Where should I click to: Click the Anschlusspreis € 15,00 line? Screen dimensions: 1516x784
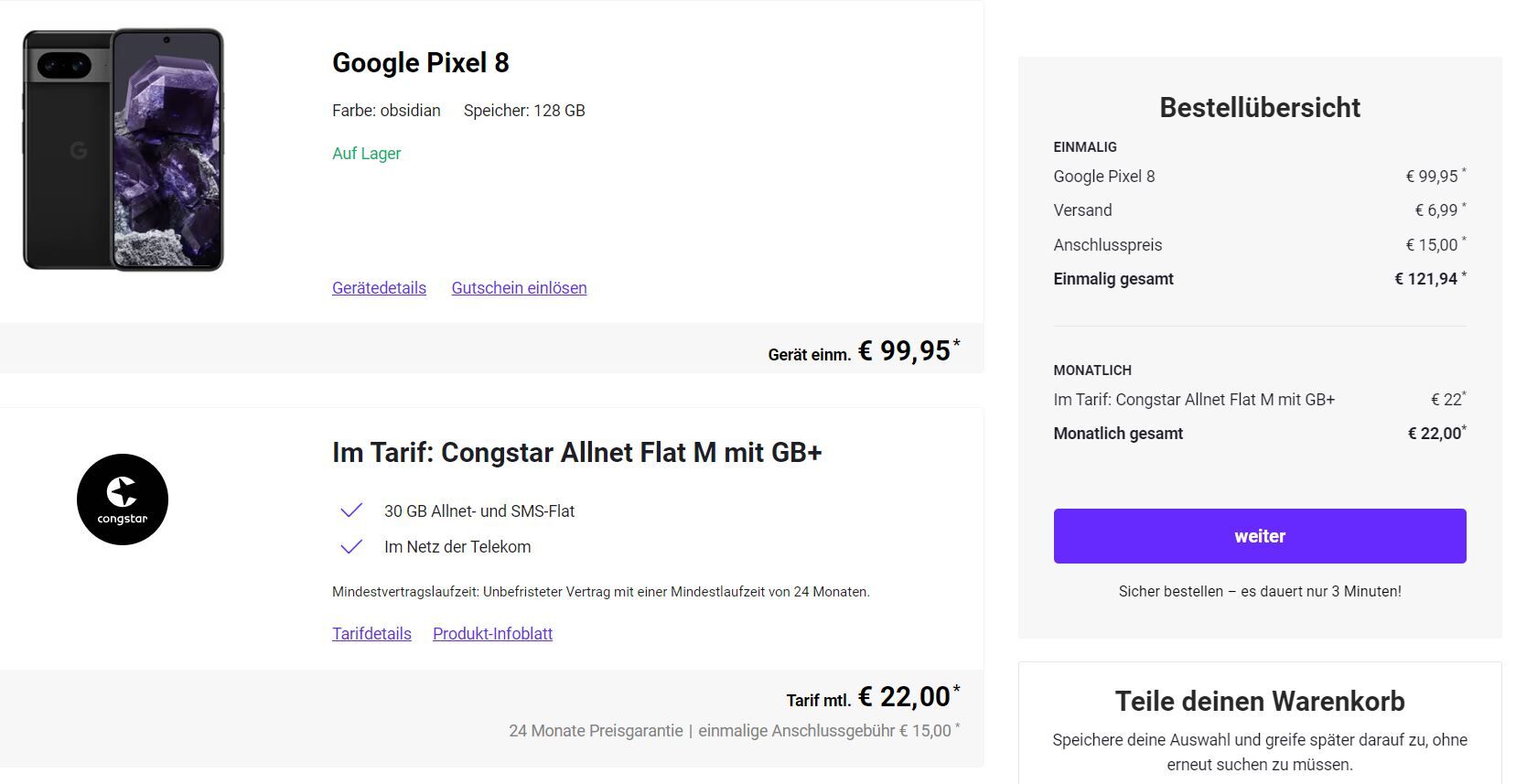1260,245
